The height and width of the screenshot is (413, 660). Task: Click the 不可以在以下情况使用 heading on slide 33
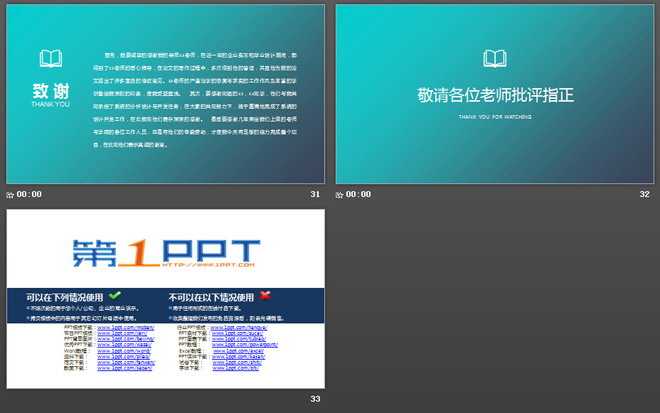pyautogui.click(x=211, y=298)
